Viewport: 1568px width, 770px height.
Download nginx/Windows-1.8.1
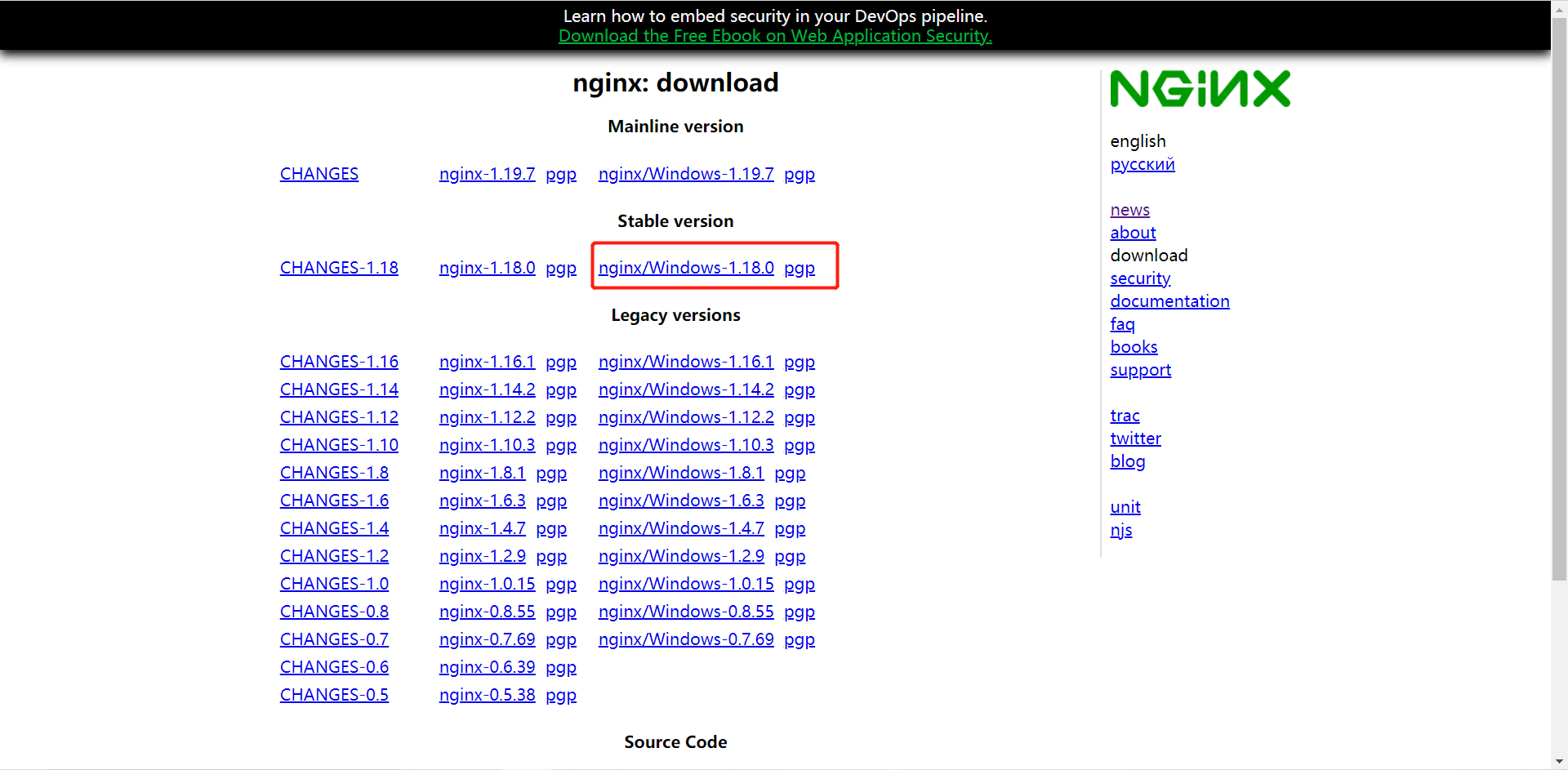681,473
